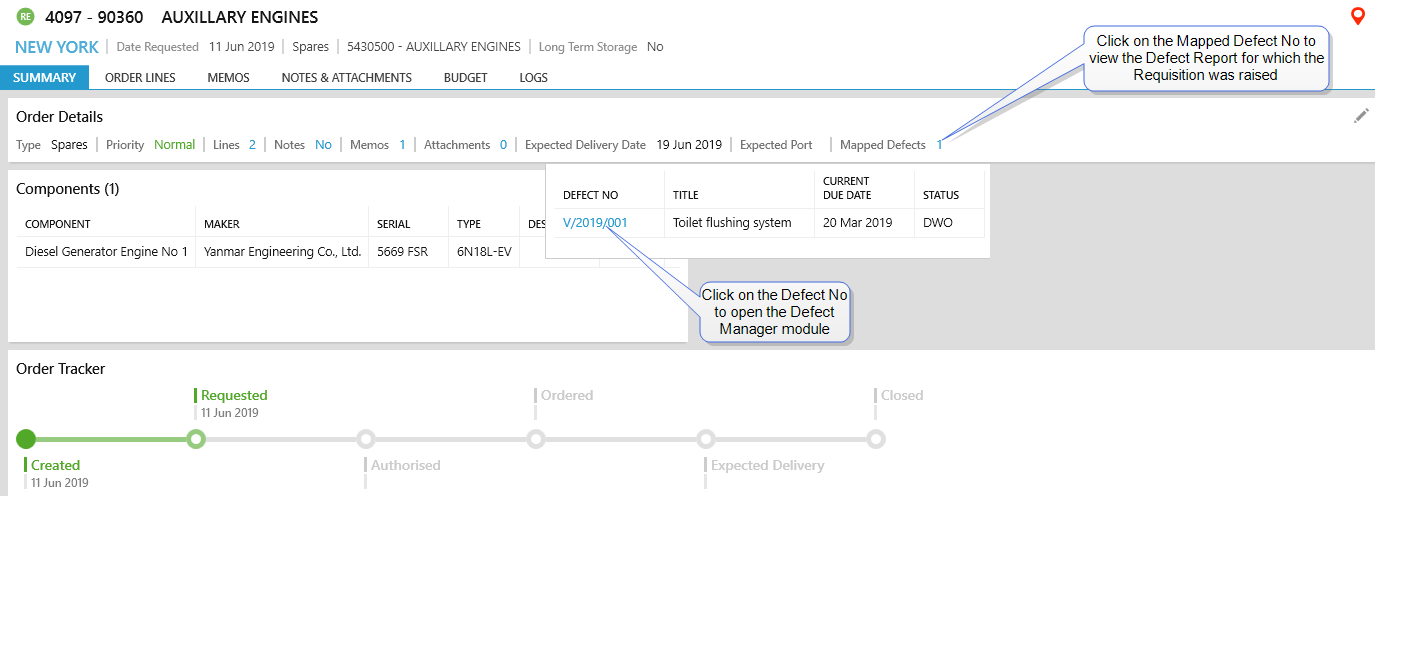This screenshot has width=1408, height=657.
Task: Click the Memos count value 1
Action: point(402,145)
